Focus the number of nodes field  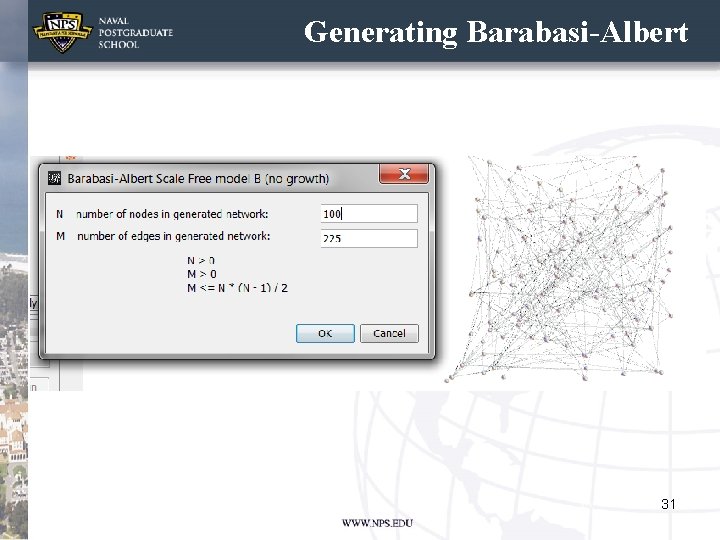click(369, 214)
